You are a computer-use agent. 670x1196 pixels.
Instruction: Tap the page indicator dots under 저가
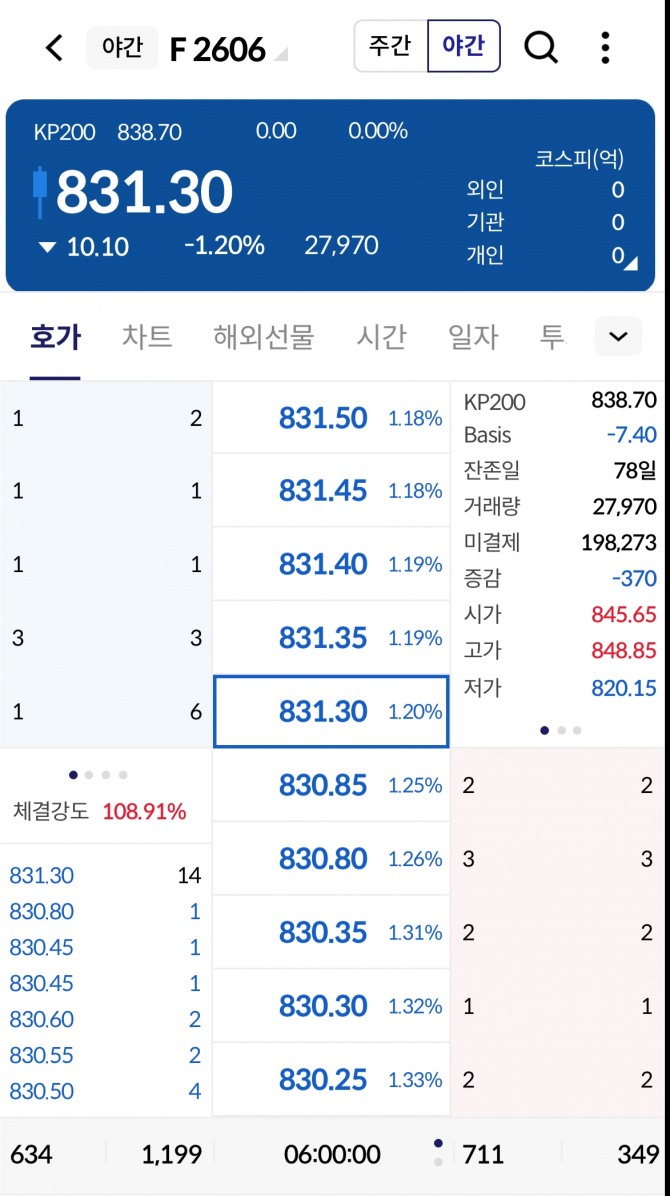(560, 730)
